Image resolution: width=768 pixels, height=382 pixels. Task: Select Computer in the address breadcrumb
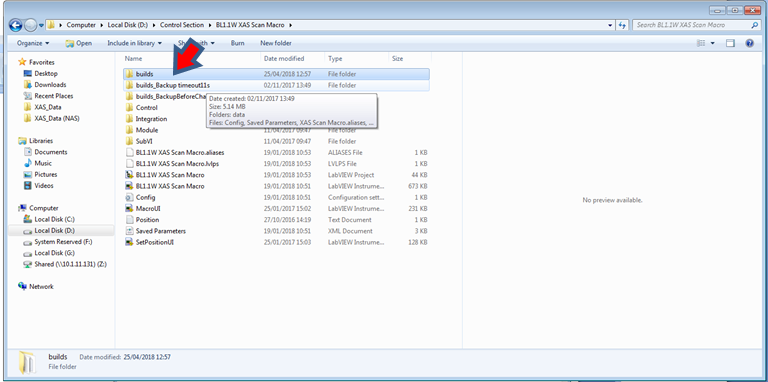pos(81,25)
